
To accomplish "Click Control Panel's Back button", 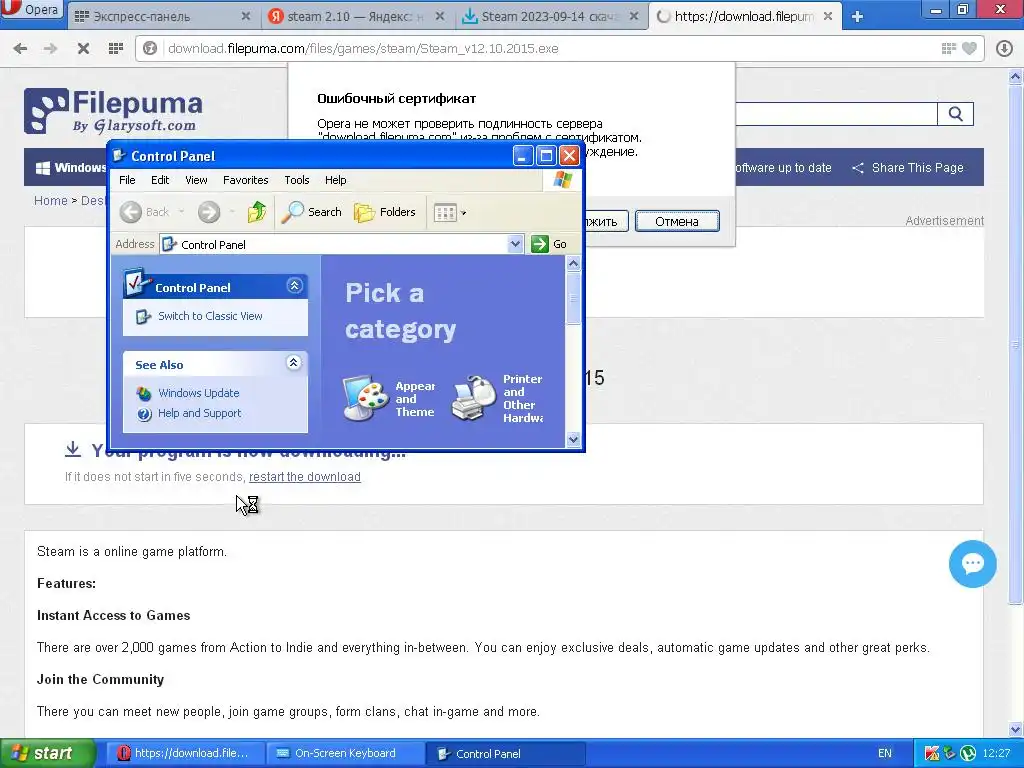I will (x=145, y=212).
